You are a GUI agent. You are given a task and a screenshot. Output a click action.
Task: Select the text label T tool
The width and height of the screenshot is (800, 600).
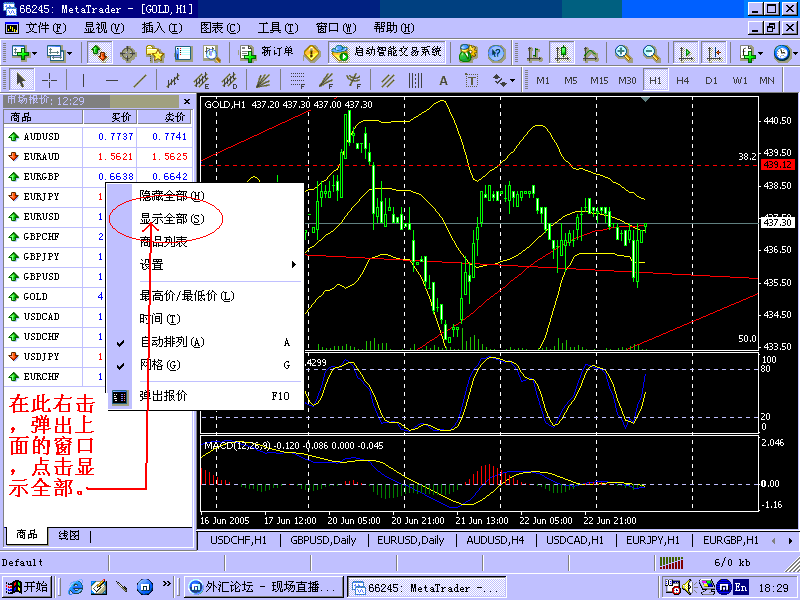[x=471, y=81]
